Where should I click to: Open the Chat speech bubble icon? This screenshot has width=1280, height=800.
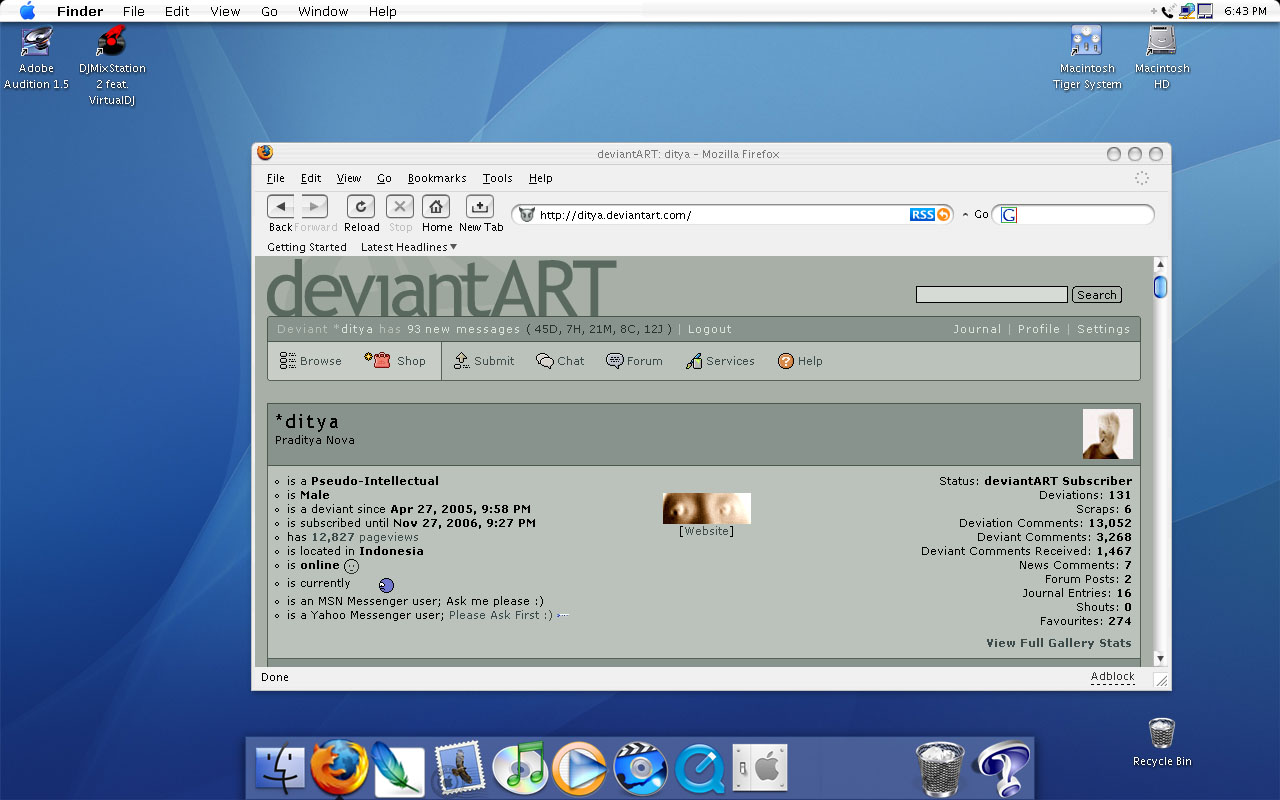coord(545,361)
